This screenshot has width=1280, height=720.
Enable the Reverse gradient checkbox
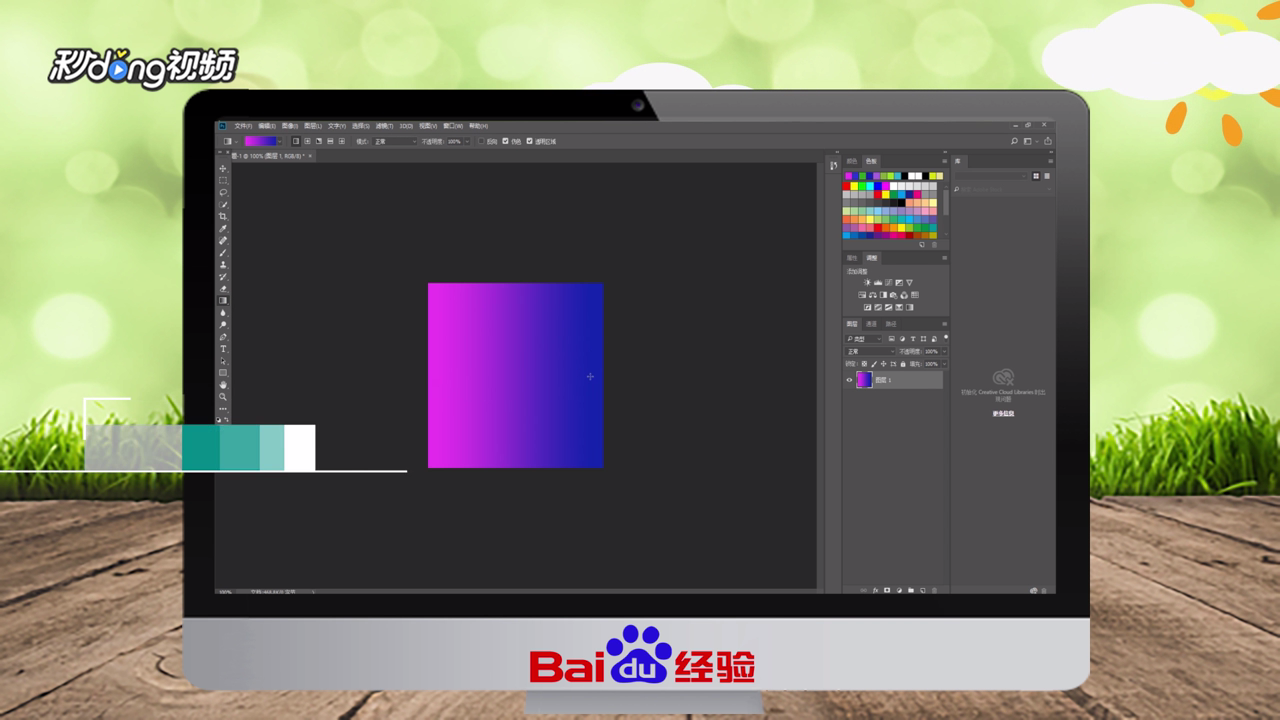point(481,141)
